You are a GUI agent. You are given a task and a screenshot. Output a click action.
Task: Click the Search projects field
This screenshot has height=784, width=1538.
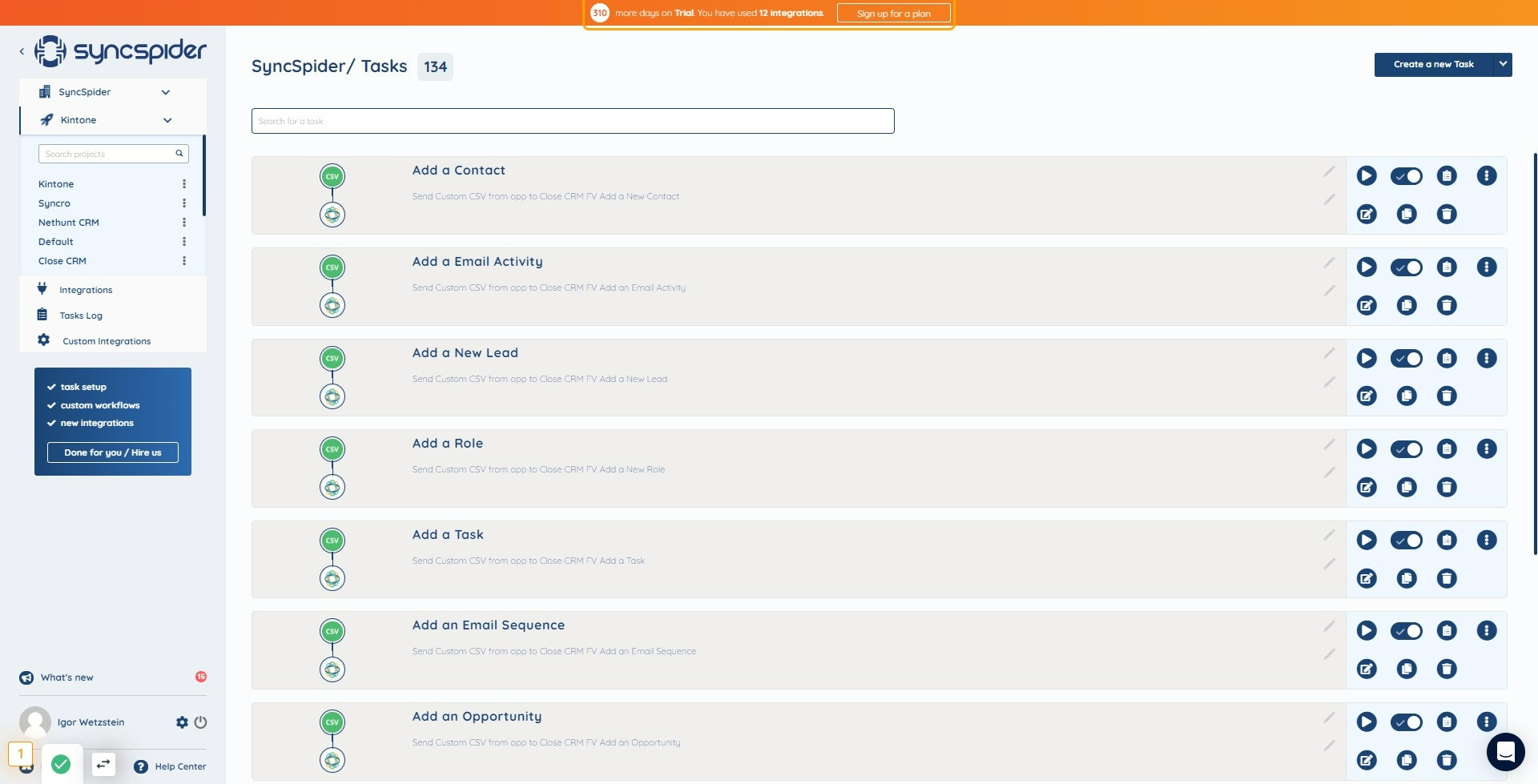(114, 154)
